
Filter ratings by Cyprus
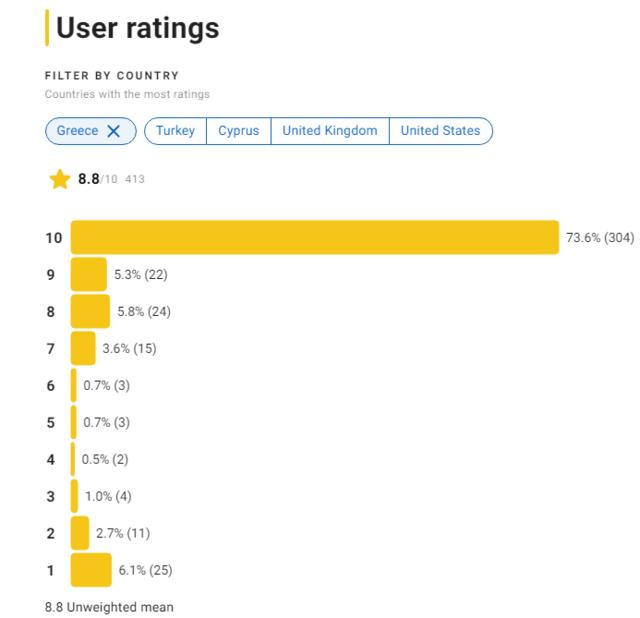click(x=238, y=131)
